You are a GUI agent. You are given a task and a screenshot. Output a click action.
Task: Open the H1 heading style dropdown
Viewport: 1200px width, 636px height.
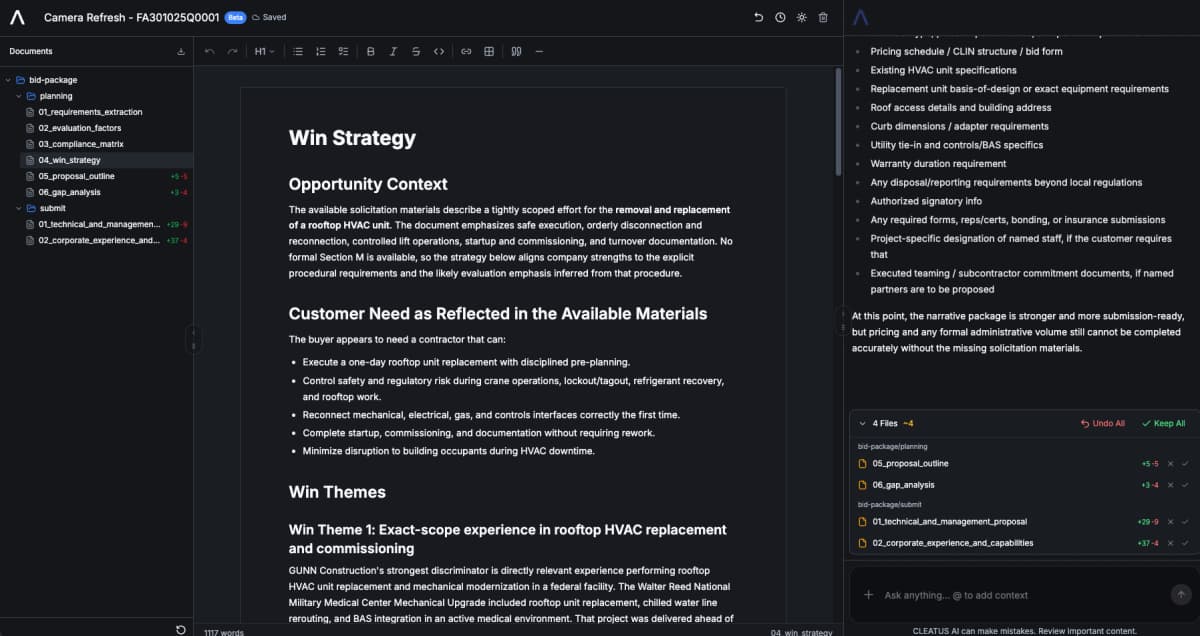262,52
